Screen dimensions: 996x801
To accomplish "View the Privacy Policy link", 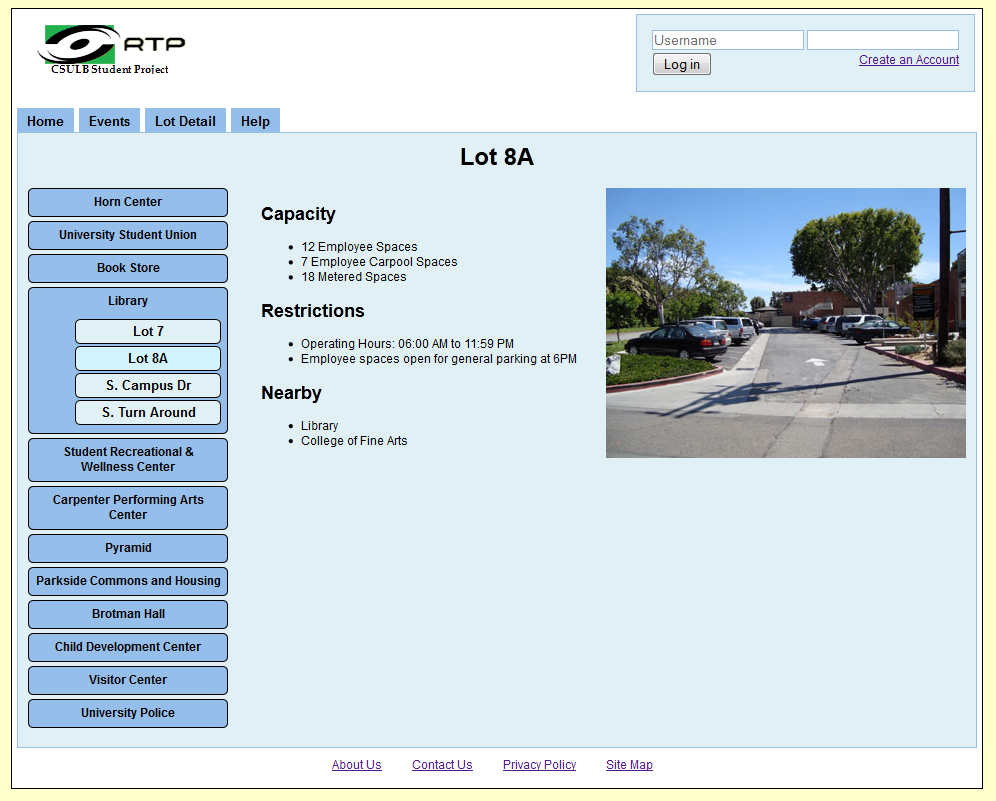I will tap(539, 765).
